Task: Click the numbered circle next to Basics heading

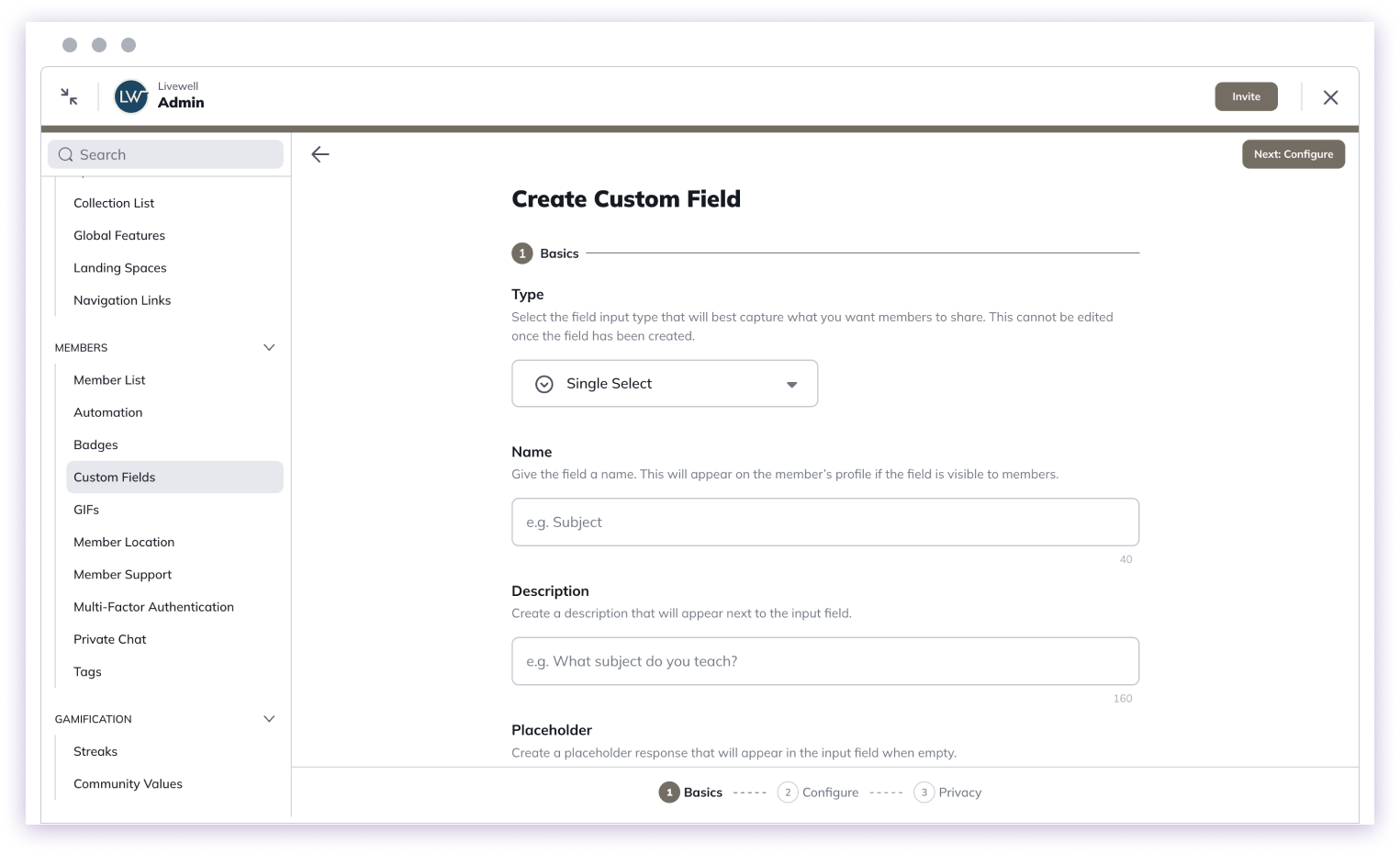Action: point(521,253)
